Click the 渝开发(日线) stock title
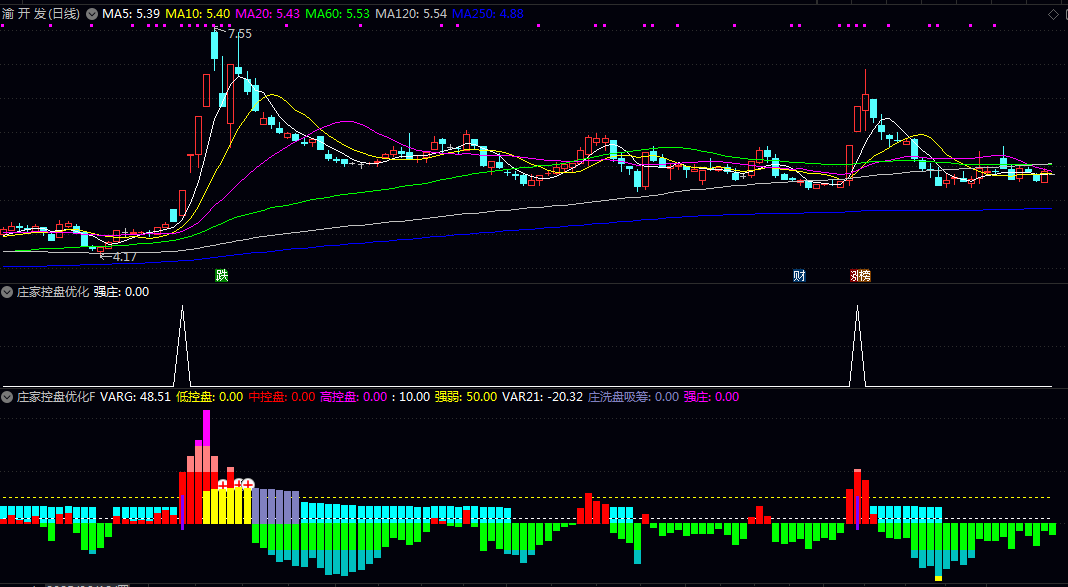Image resolution: width=1068 pixels, height=587 pixels. pos(41,14)
